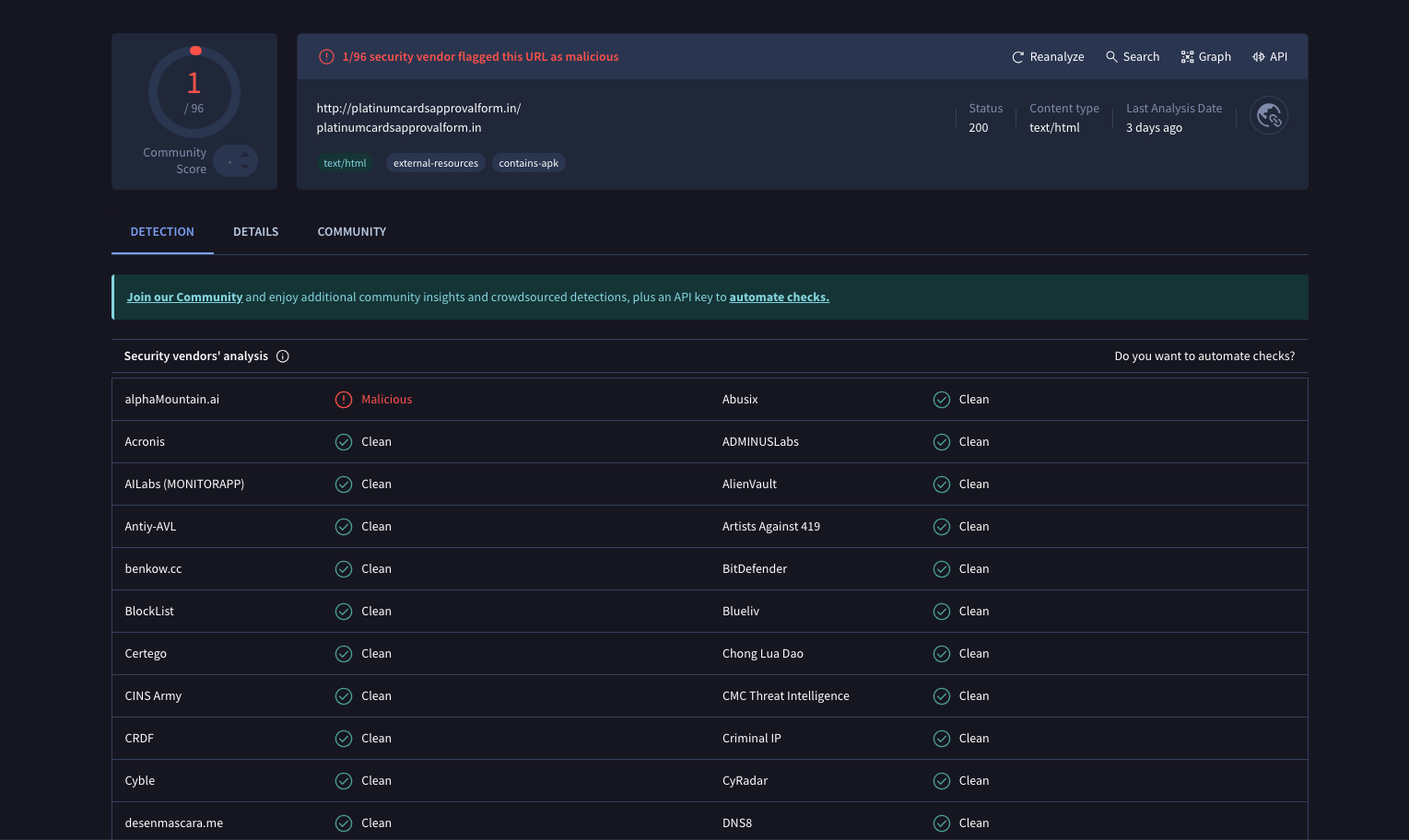Switch to the DETAILS tab
Viewport: 1409px width, 840px height.
click(x=255, y=232)
